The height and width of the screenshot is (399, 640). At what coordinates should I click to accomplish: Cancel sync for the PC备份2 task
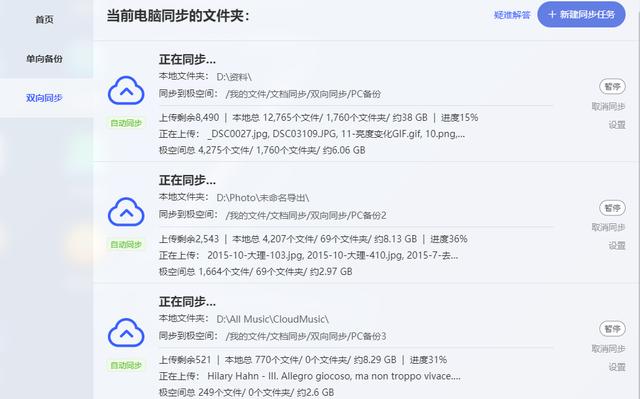(x=608, y=227)
